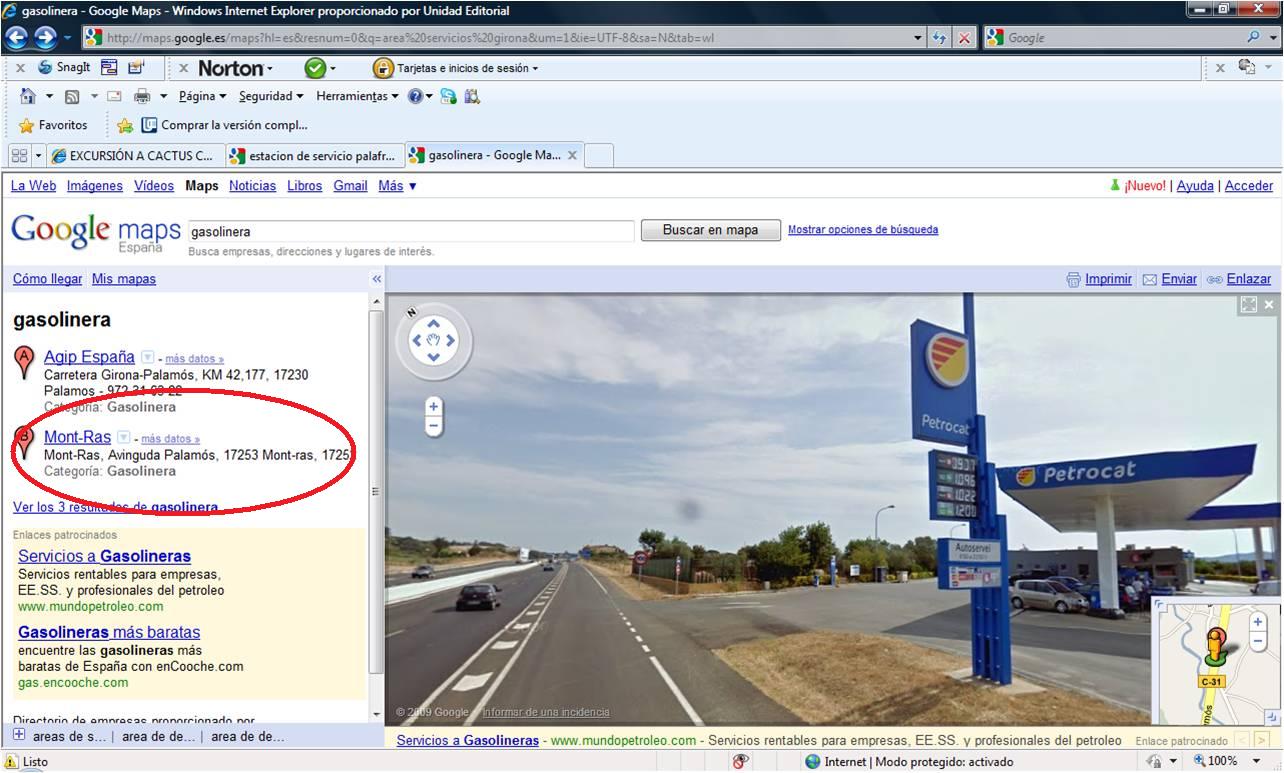Open Gmail in Google navigation
1284x773 pixels.
pyautogui.click(x=350, y=186)
